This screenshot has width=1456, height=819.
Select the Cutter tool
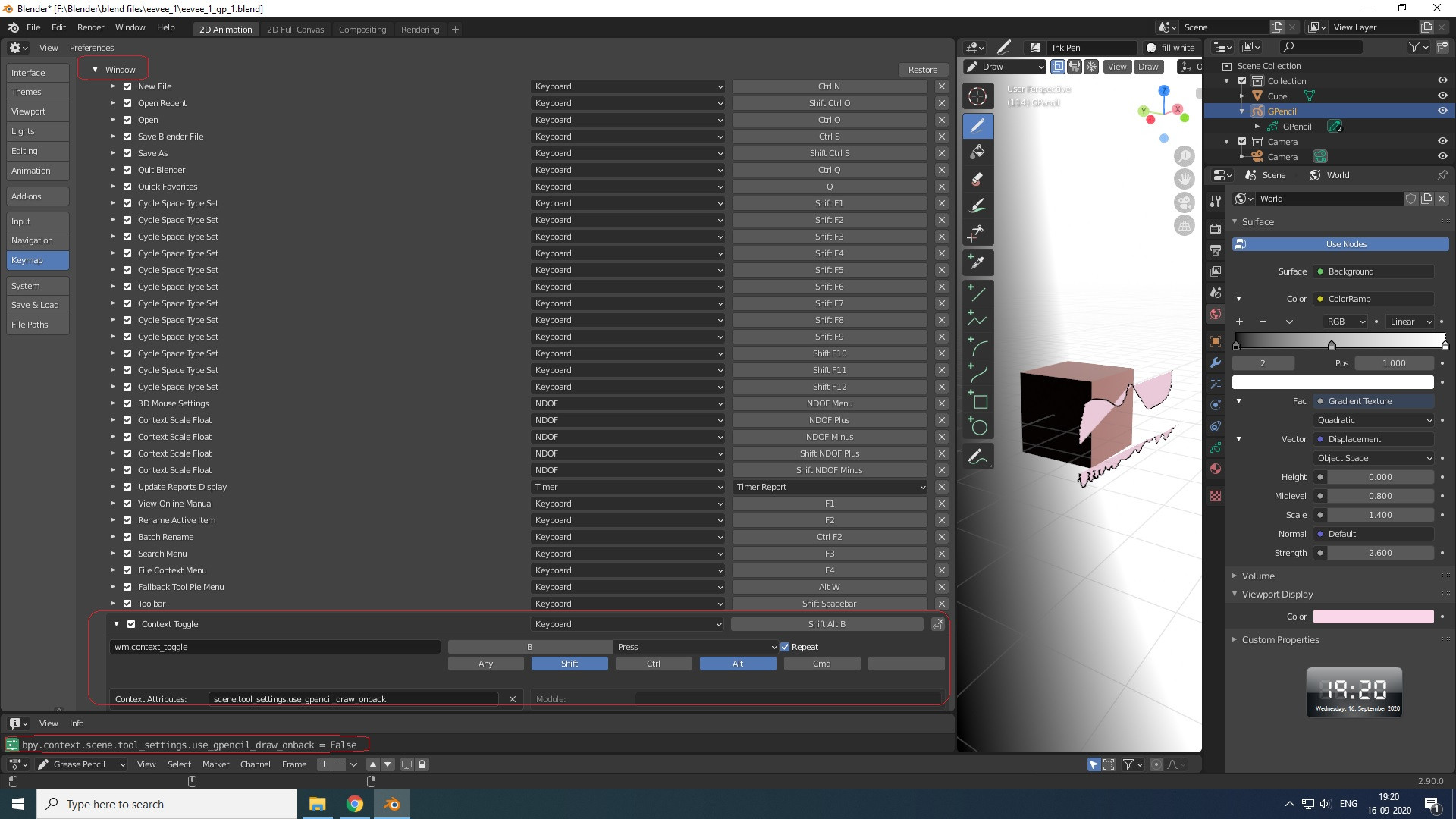[x=977, y=233]
